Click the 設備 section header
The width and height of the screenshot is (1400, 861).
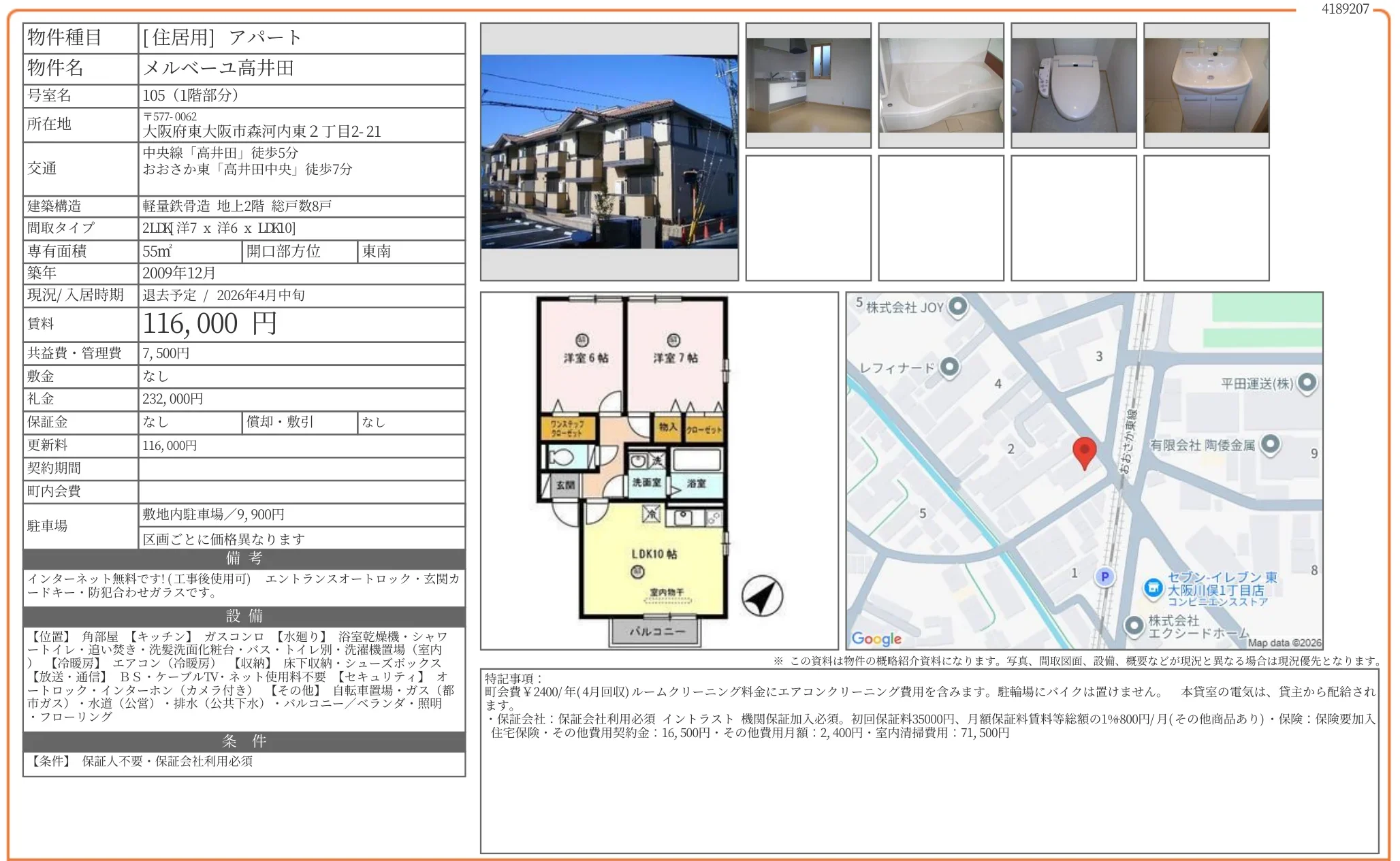coord(244,616)
